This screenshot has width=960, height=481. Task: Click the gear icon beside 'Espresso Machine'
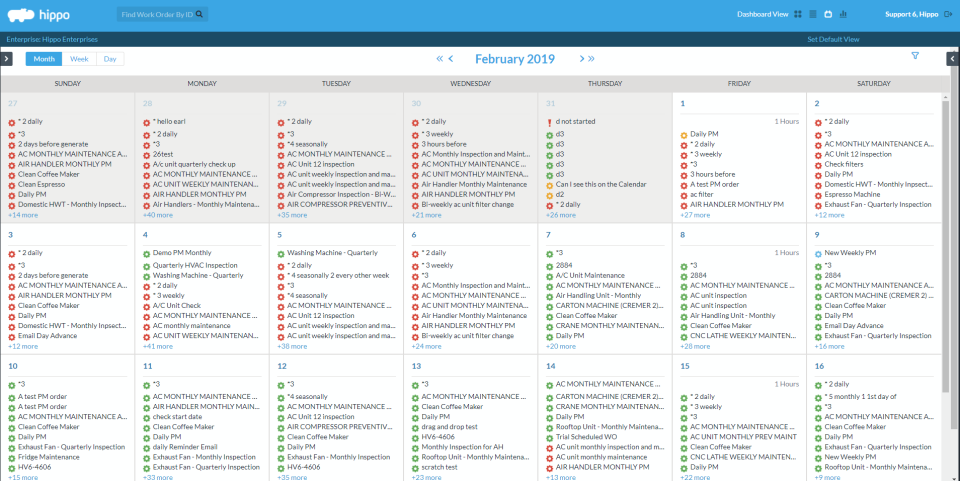[x=818, y=195]
